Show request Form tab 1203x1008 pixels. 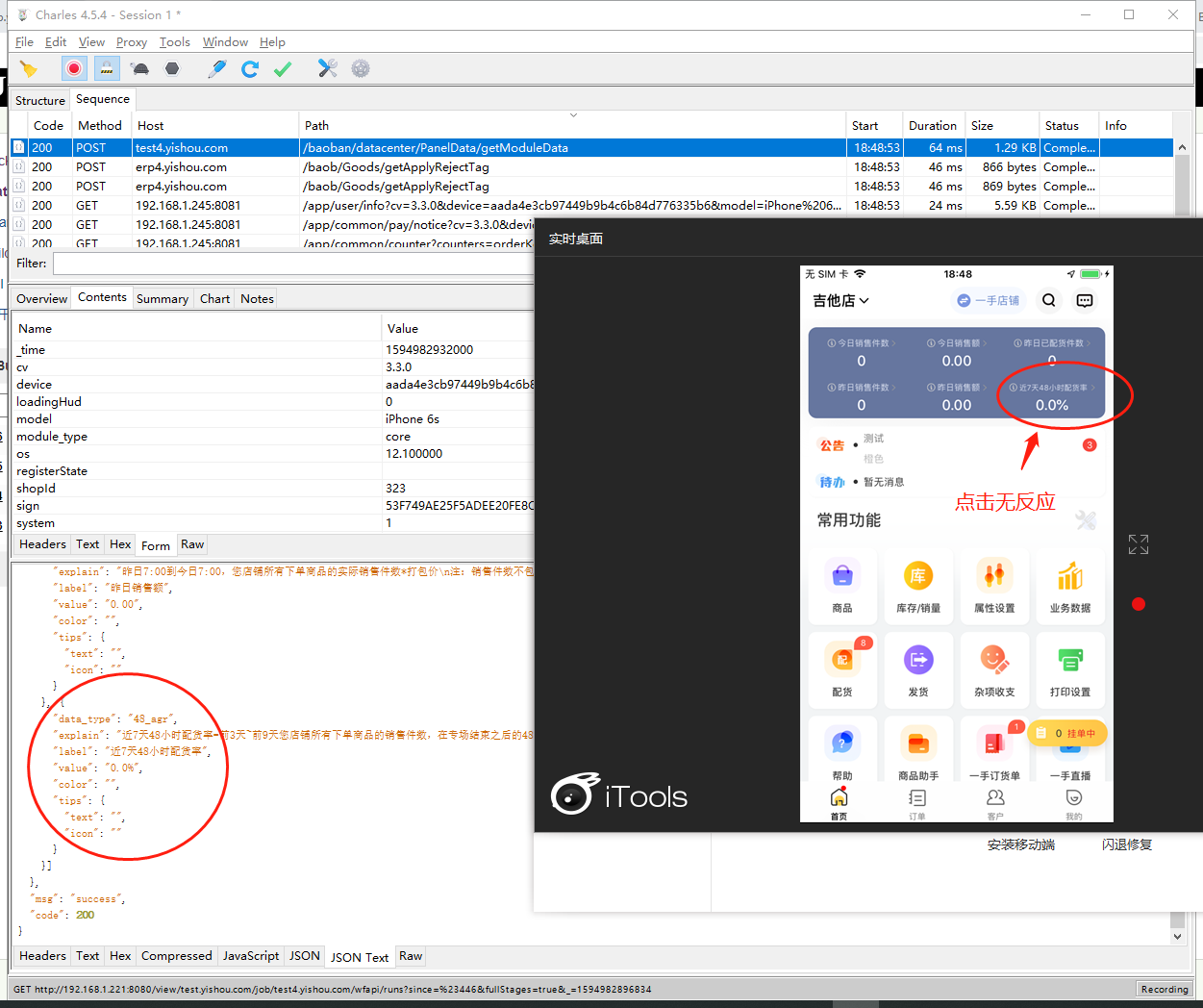pyautogui.click(x=156, y=545)
